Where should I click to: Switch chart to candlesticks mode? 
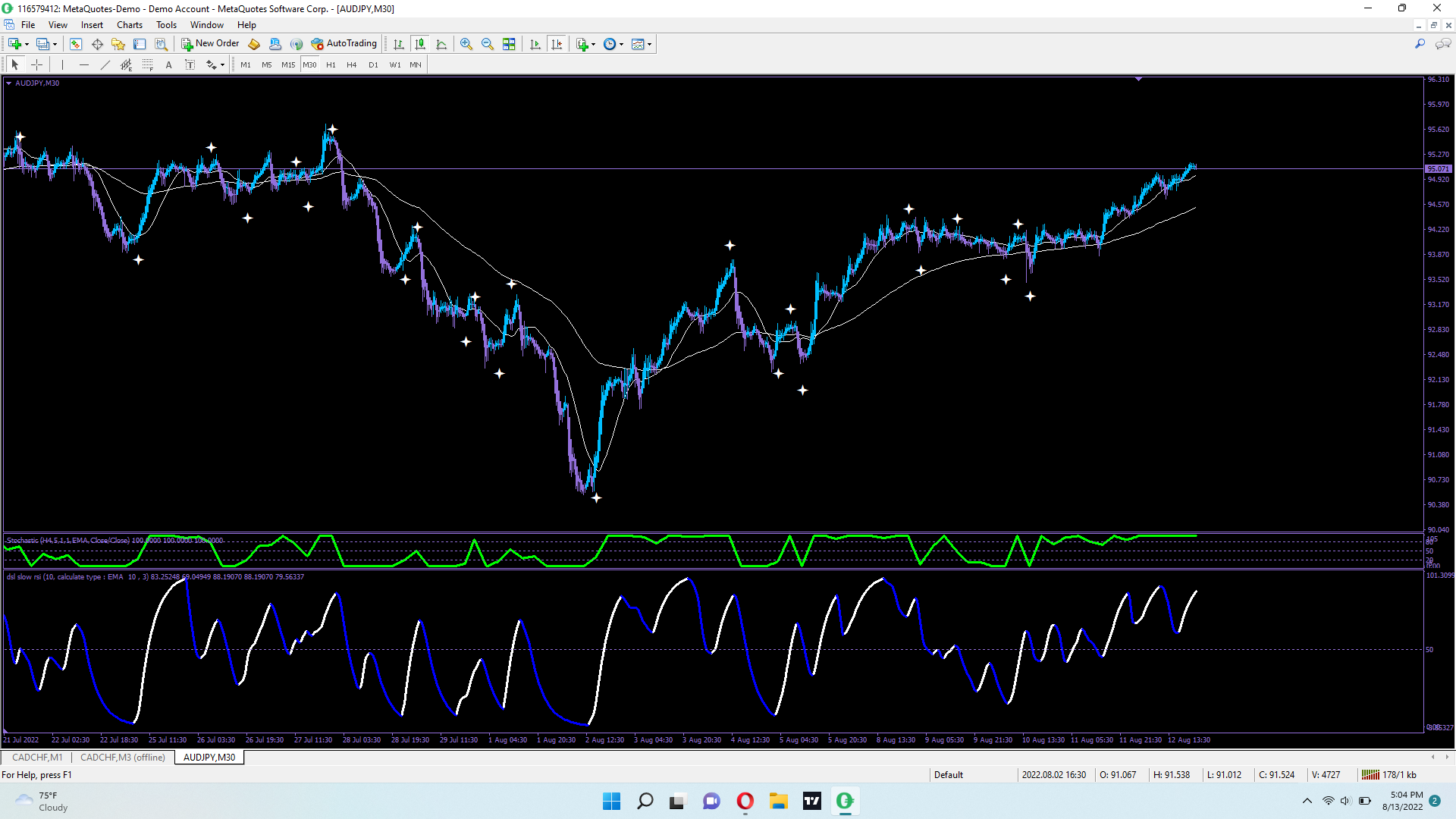(420, 44)
